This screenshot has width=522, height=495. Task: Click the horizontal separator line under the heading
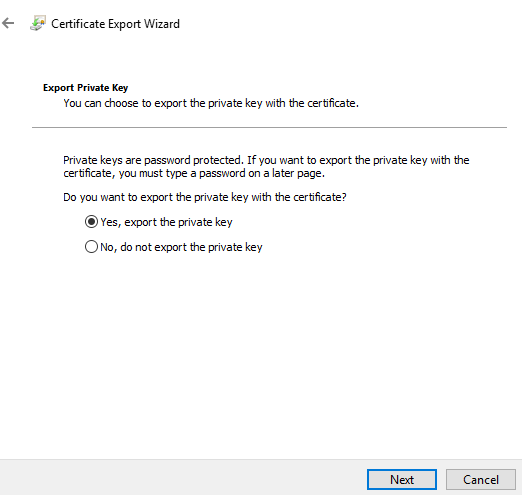tap(269, 127)
